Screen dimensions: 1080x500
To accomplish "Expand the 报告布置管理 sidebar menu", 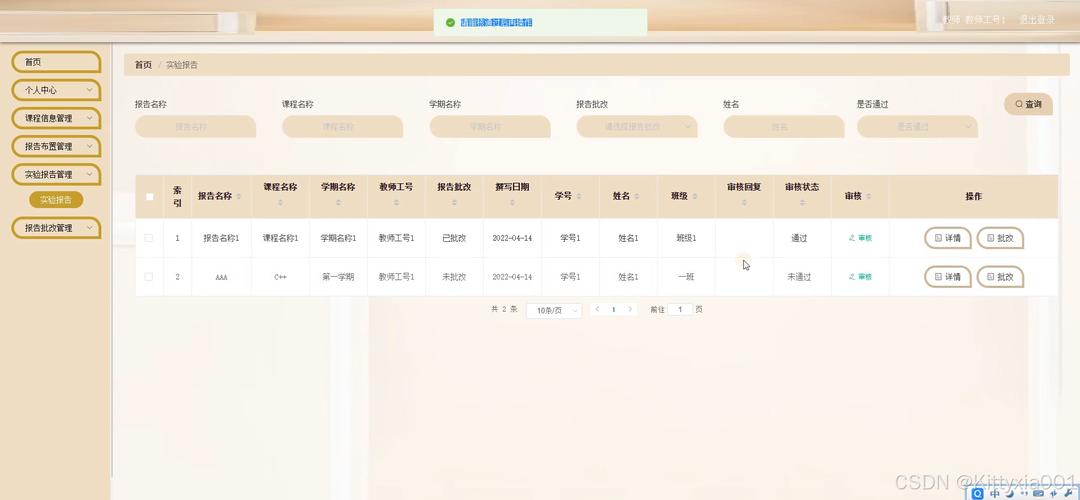I will [56, 147].
